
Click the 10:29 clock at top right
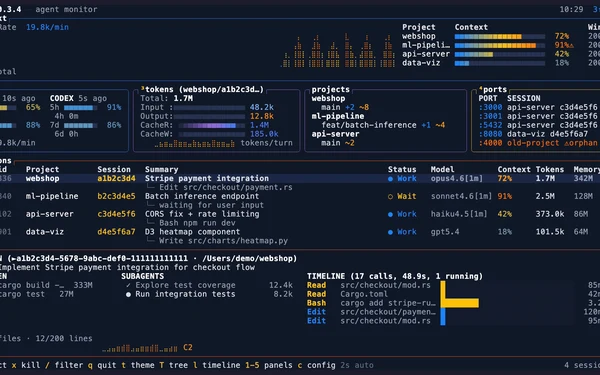click(x=571, y=10)
